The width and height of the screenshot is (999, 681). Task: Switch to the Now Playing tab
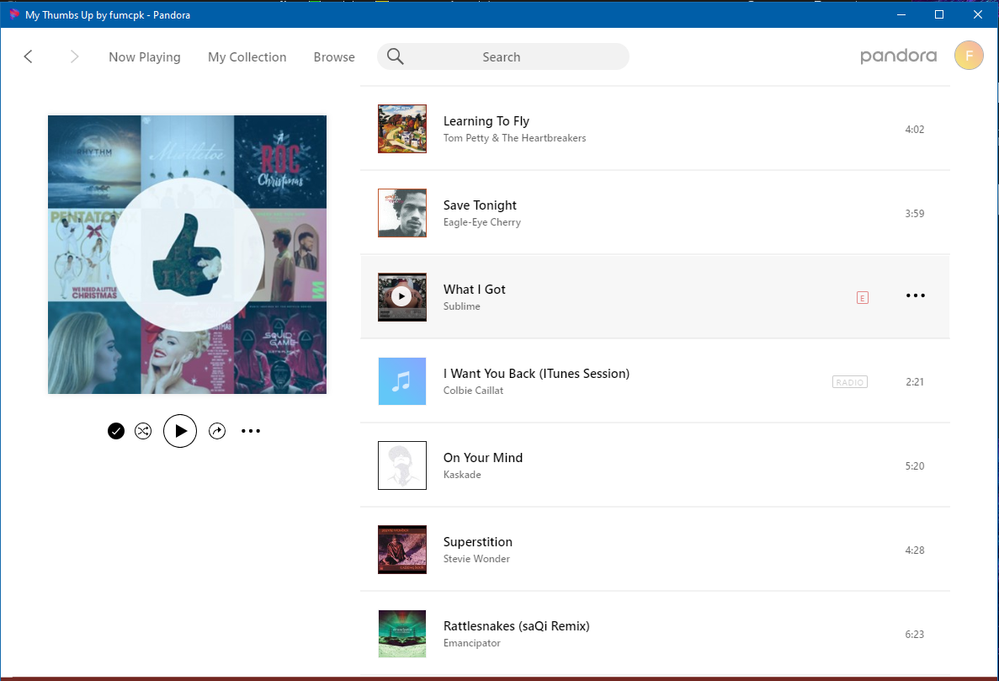144,57
